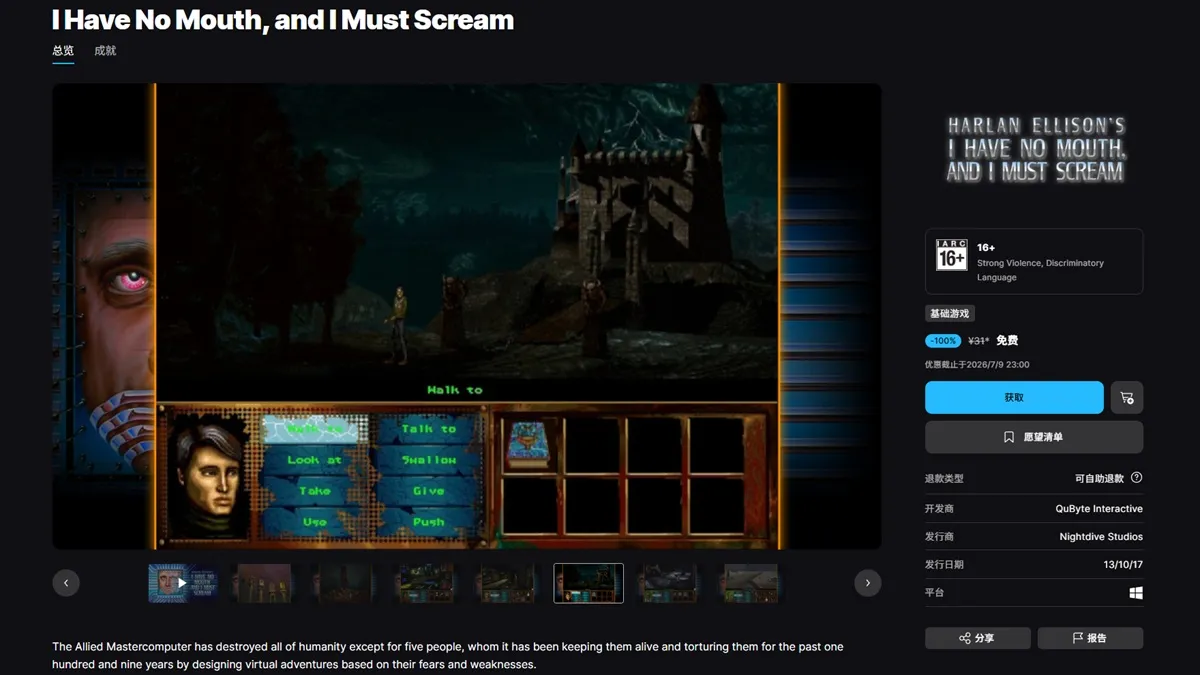
Task: Click the Harlan Ellison's game logo
Action: tap(1036, 150)
